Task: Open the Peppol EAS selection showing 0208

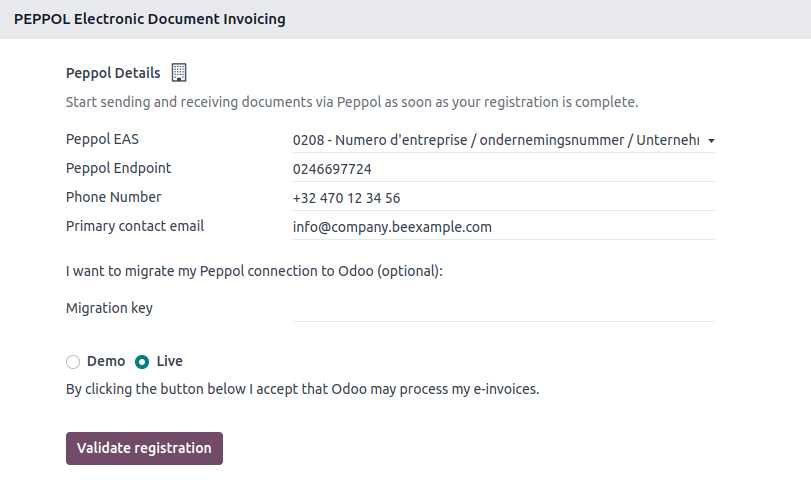Action: pyautogui.click(x=495, y=141)
